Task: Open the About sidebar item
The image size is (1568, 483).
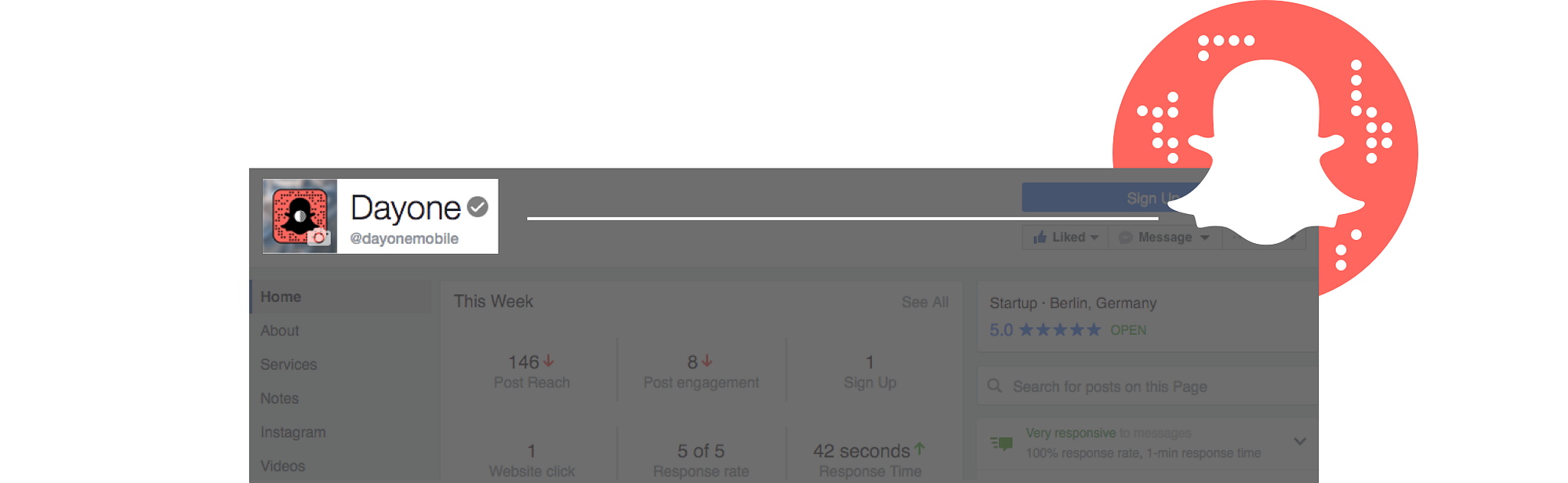Action: [x=280, y=331]
